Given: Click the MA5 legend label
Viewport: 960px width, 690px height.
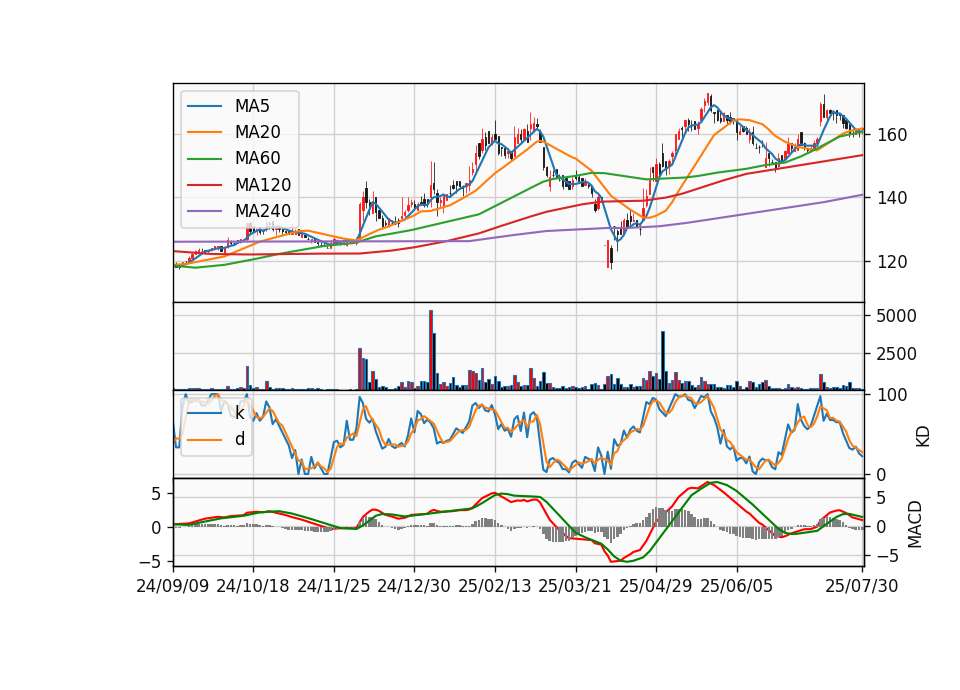Looking at the screenshot, I should coord(252,106).
